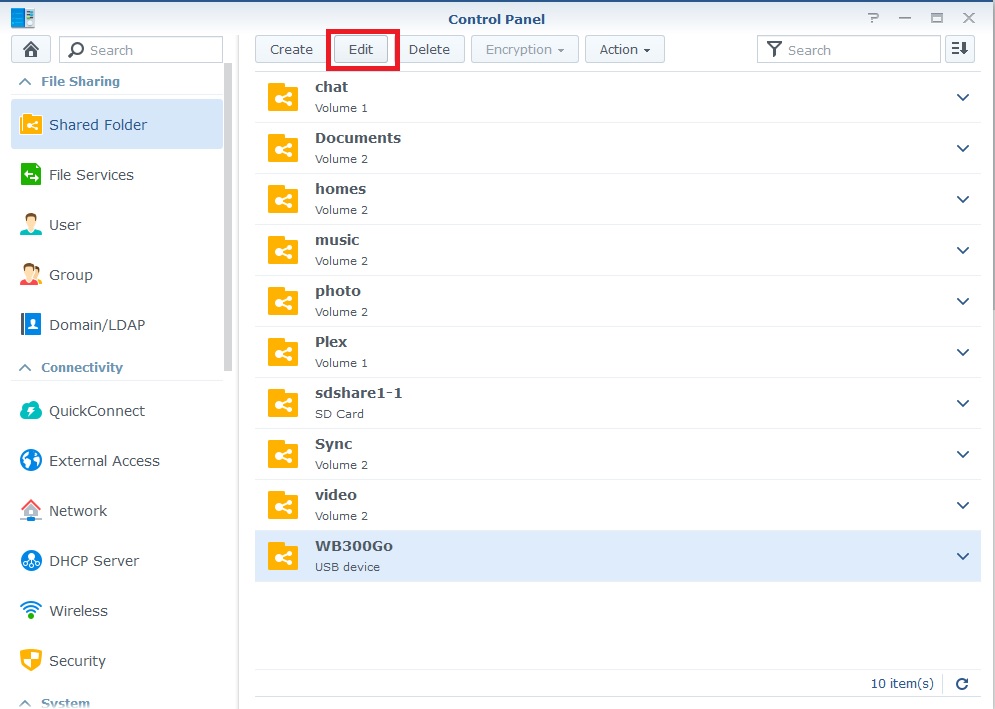995x709 pixels.
Task: Collapse the Connectivity section
Action: click(25, 368)
